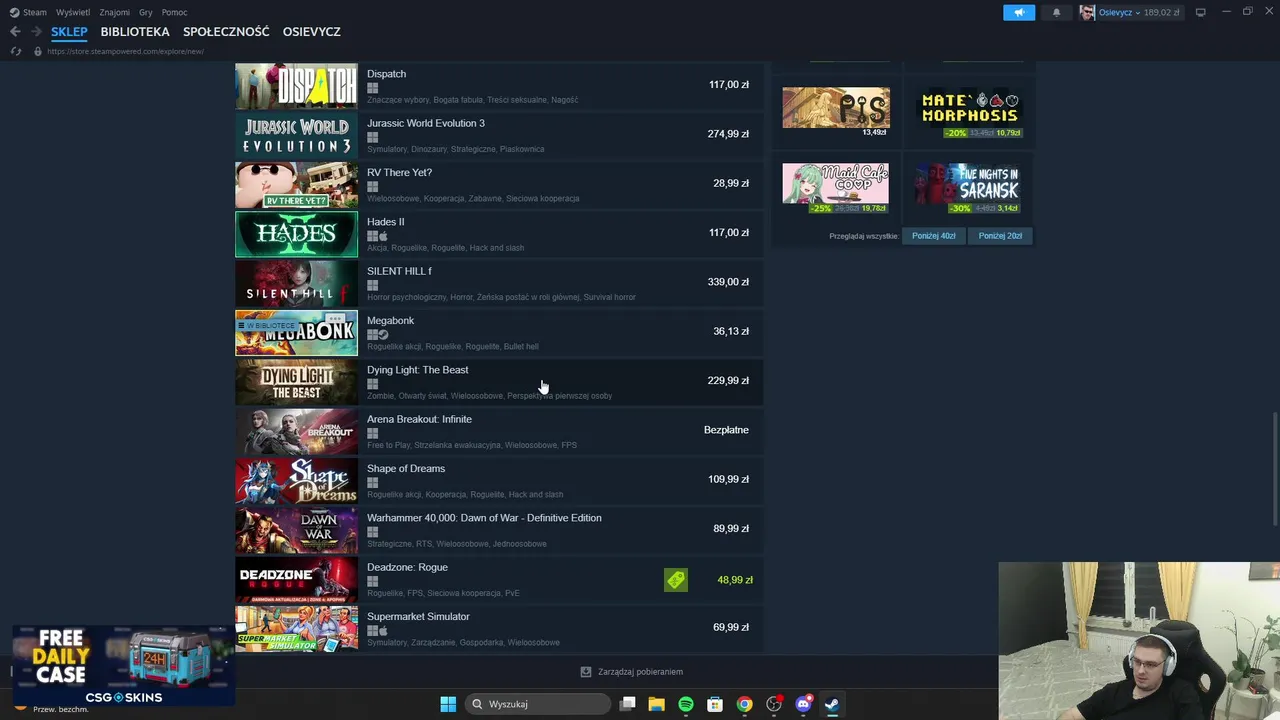Click the 48,99 zł discounted price
The height and width of the screenshot is (720, 1280).
tap(735, 580)
